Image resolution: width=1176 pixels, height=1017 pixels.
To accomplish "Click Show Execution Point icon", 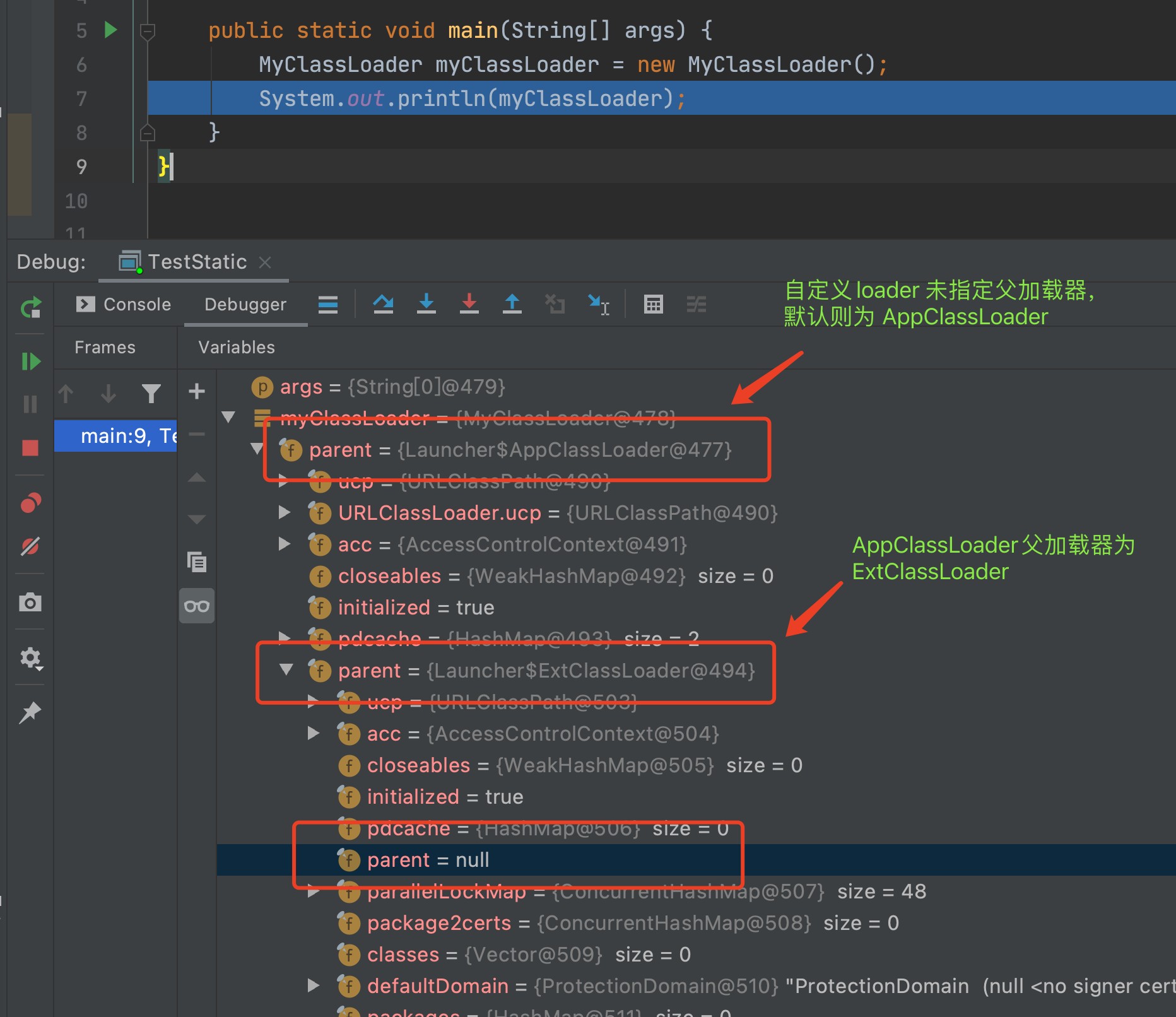I will coord(328,305).
